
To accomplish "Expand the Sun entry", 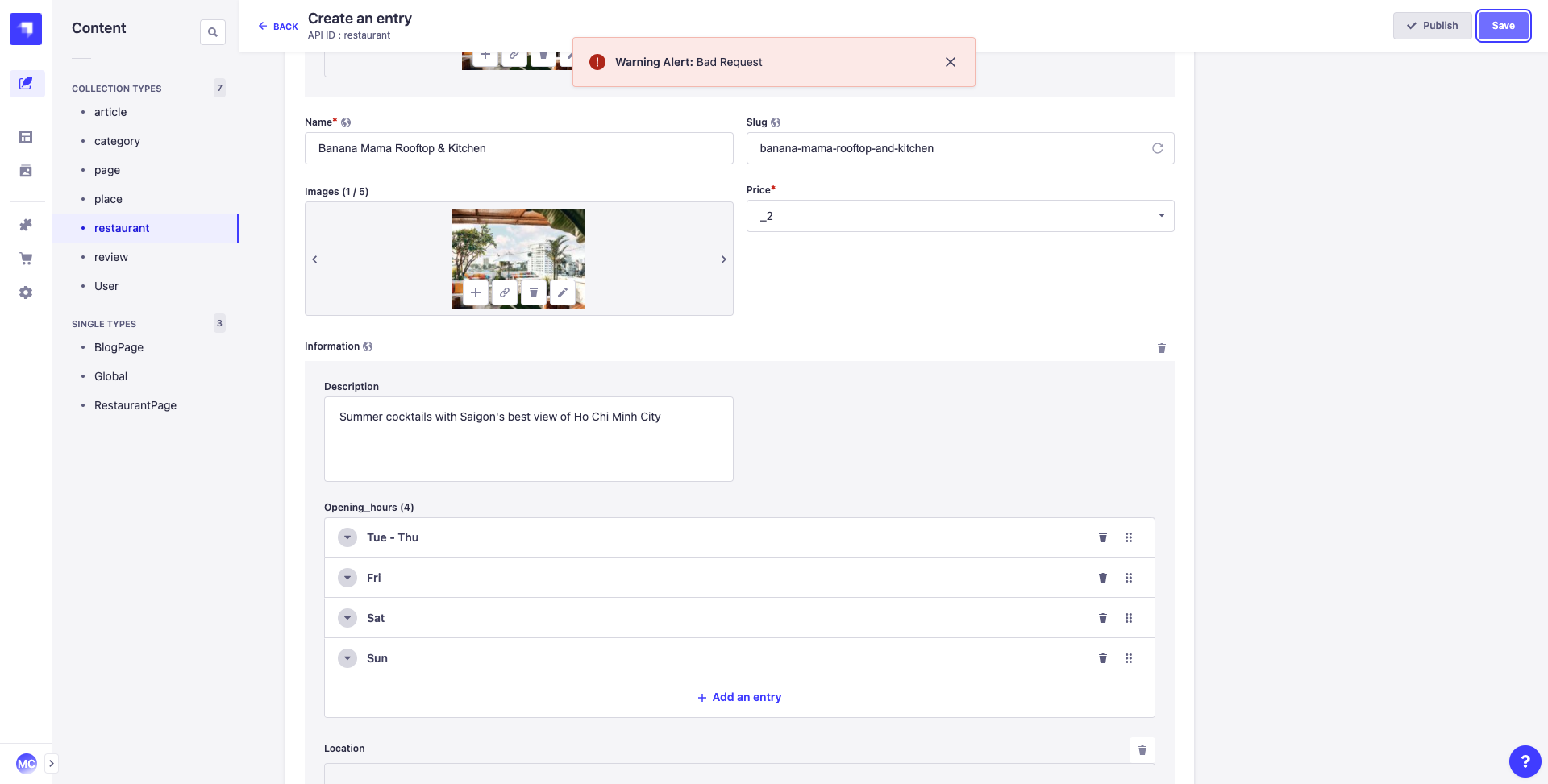I will click(347, 658).
